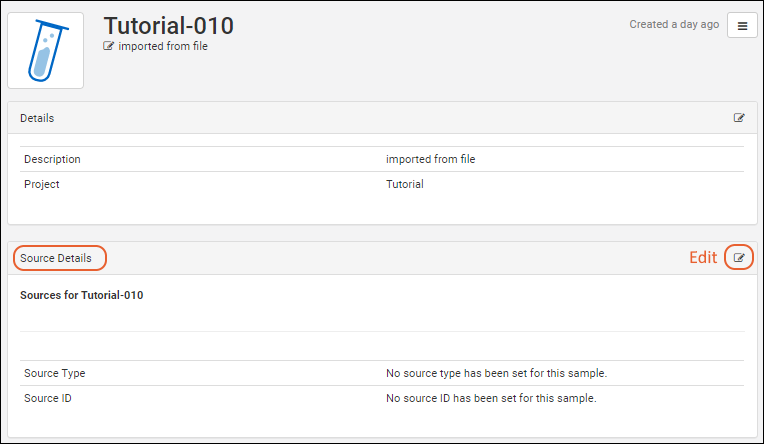
Task: Click the Details panel header
Action: pyautogui.click(x=37, y=118)
